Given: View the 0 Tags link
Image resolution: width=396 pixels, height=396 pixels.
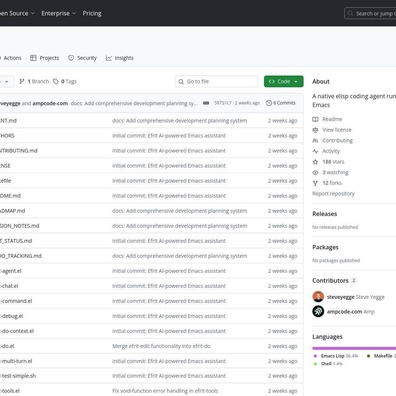Looking at the screenshot, I should (65, 81).
